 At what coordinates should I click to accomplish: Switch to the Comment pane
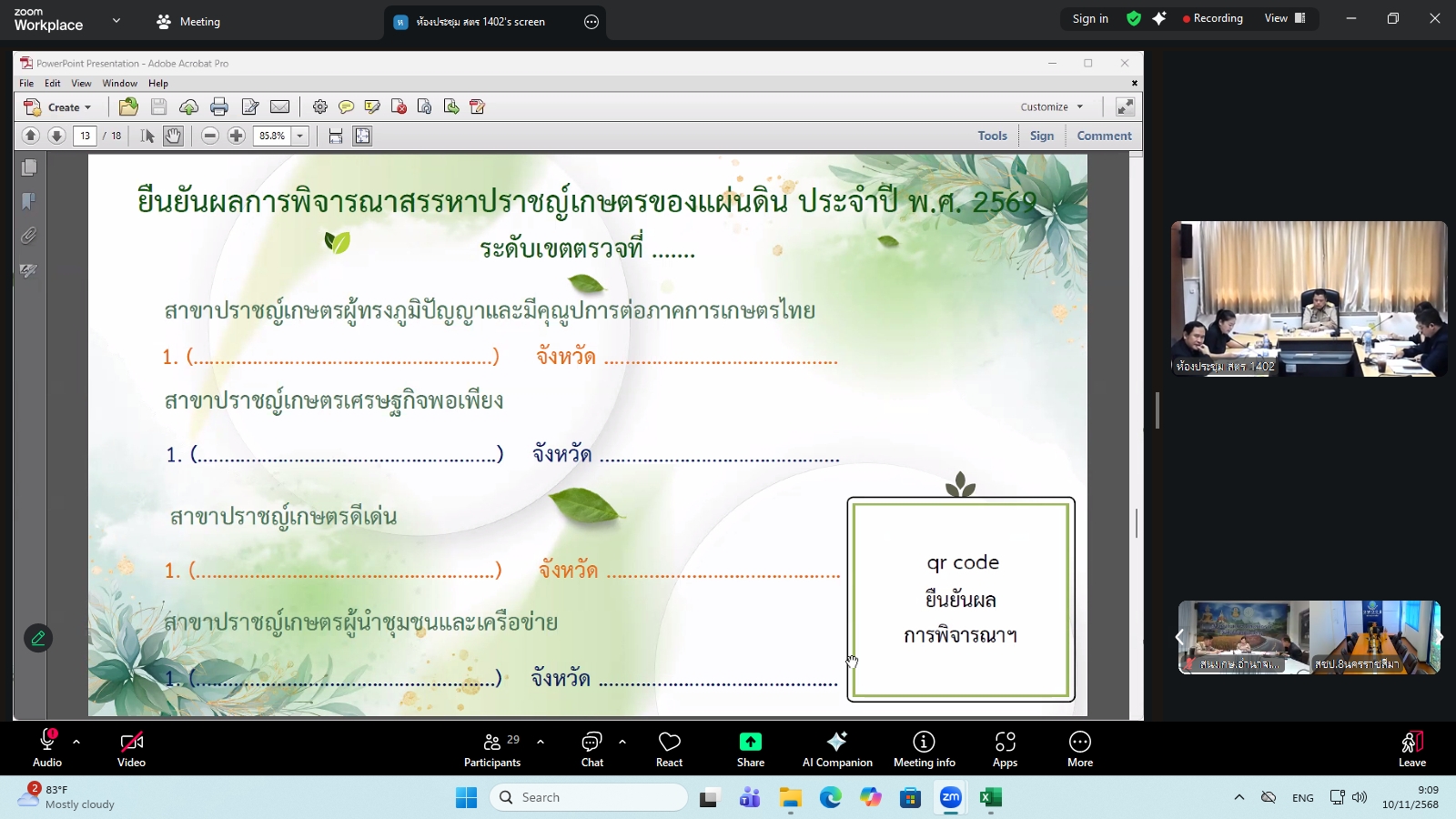tap(1104, 135)
